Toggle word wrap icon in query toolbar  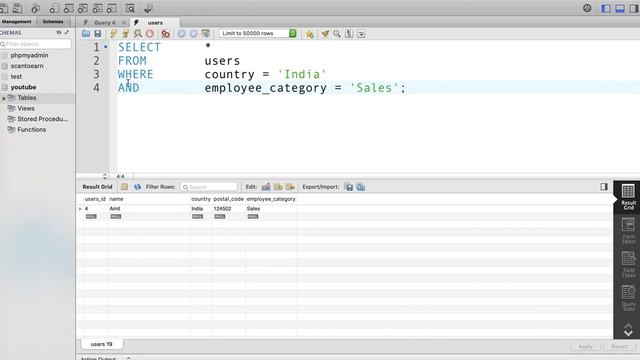tap(361, 34)
